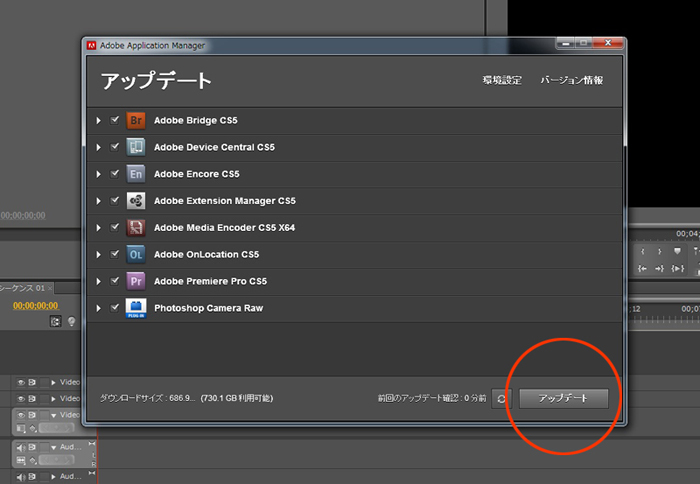Click the yellow 00;00;00;00 timeline timecode

(x=36, y=306)
